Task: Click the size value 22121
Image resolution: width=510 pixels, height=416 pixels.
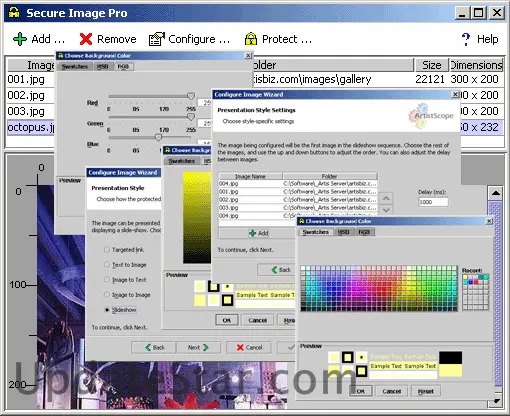Action: tap(430, 79)
